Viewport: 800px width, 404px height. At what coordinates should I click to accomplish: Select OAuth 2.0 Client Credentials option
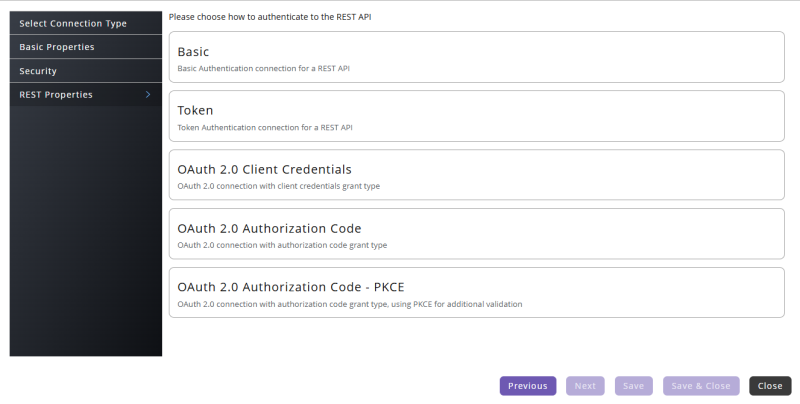click(x=477, y=175)
